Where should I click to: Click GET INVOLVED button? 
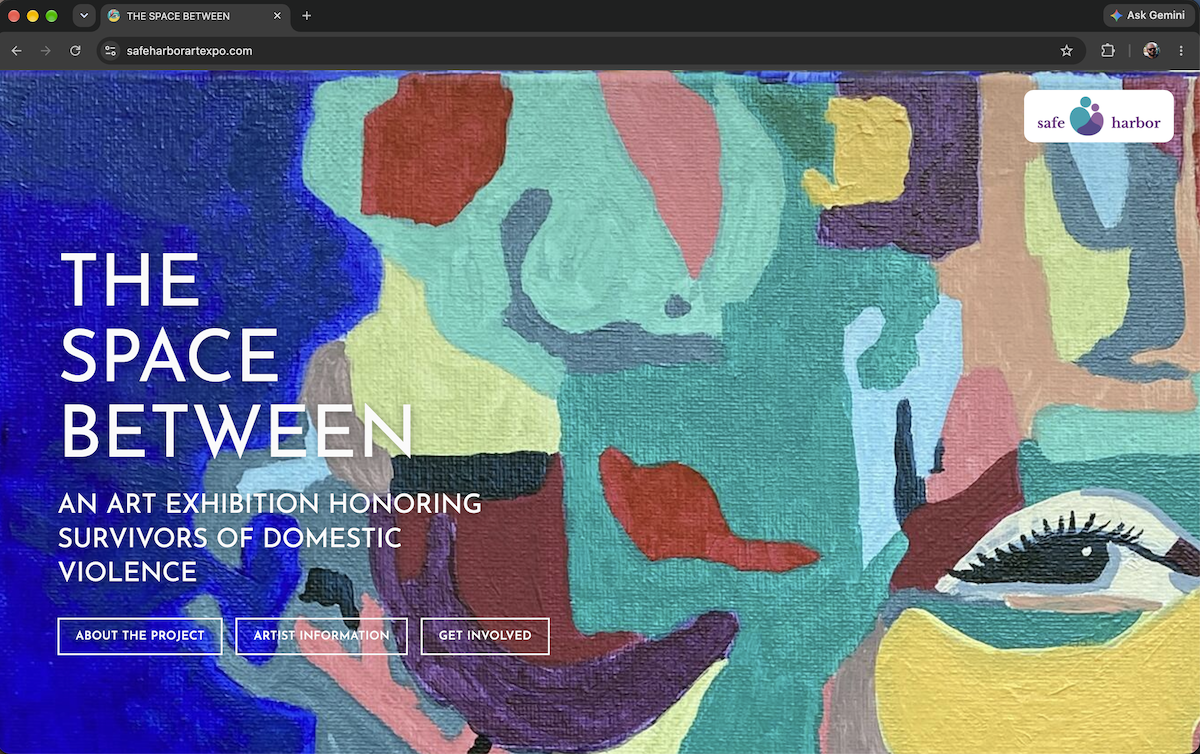[485, 636]
